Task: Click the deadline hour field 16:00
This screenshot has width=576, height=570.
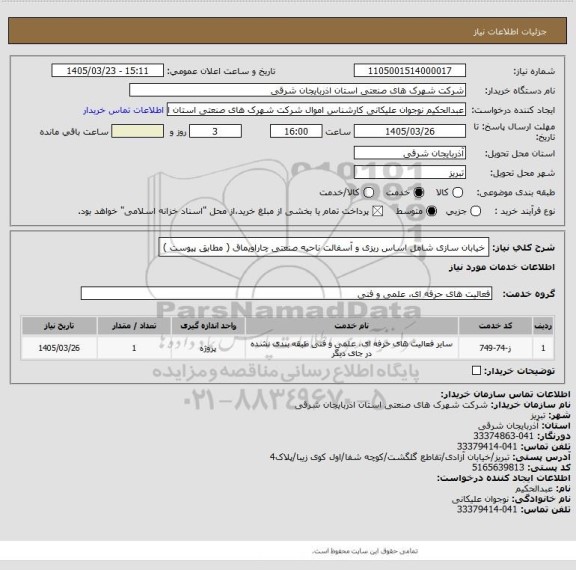Action: click(296, 131)
